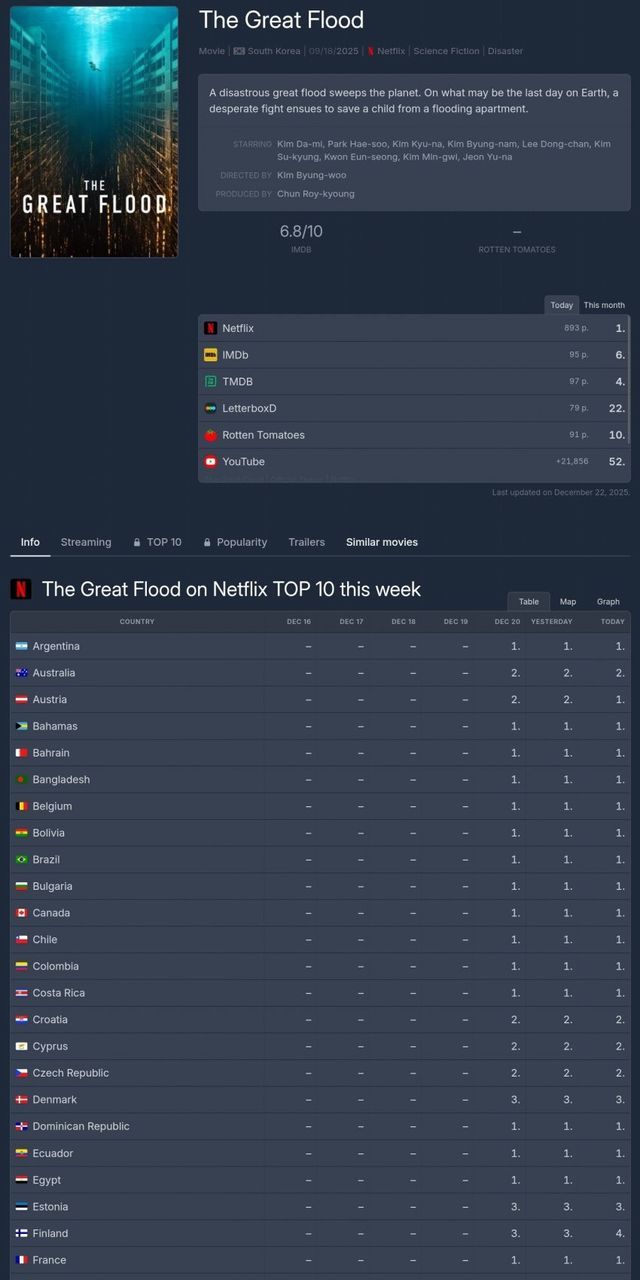Click the Science Fiction genre link
This screenshot has width=640, height=1280.
(446, 51)
